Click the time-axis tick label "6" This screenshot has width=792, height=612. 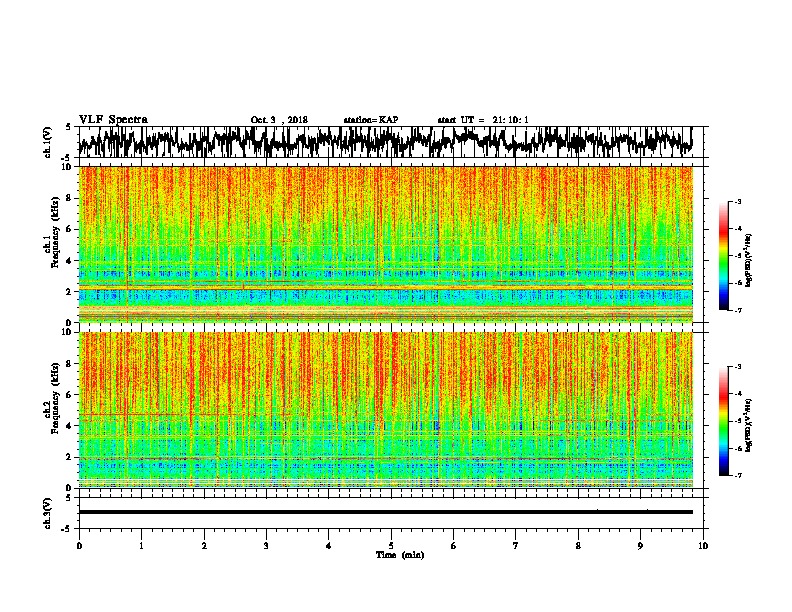454,546
